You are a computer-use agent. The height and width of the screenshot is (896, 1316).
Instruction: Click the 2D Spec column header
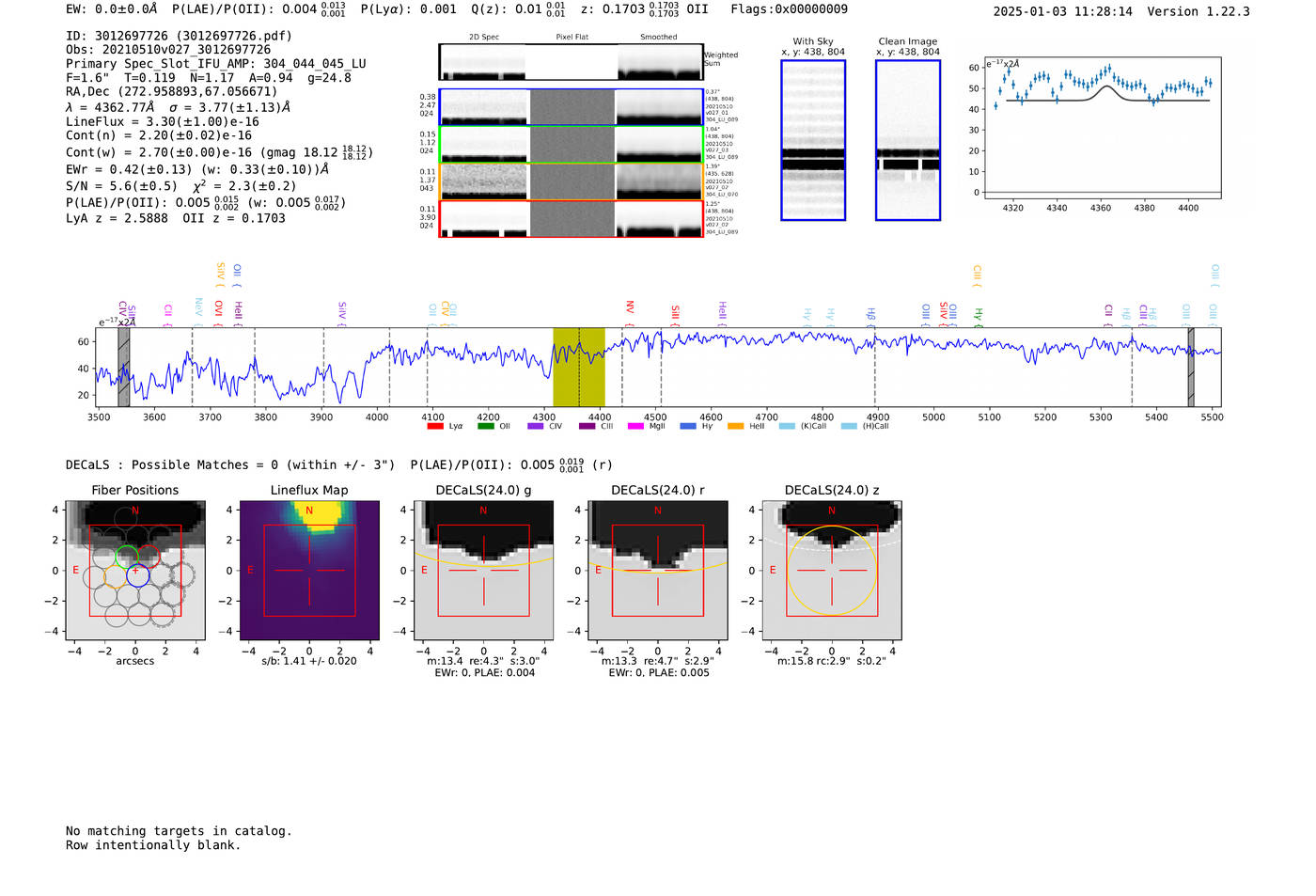[x=484, y=38]
